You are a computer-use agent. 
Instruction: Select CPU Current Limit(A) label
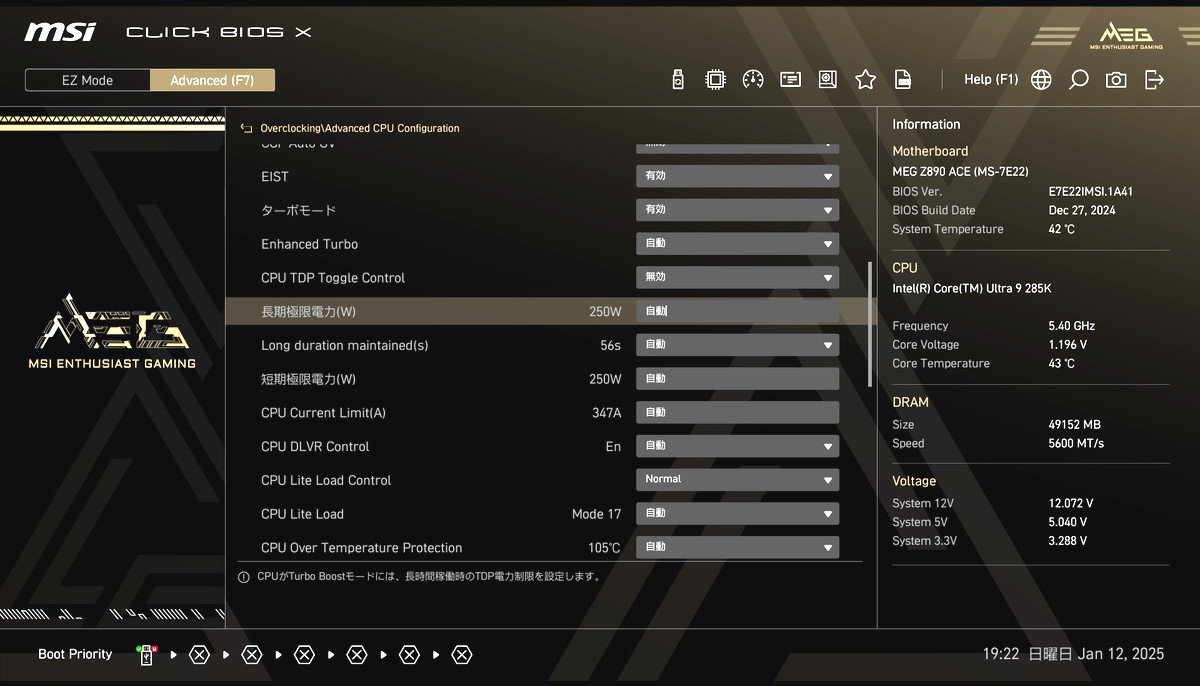(323, 413)
